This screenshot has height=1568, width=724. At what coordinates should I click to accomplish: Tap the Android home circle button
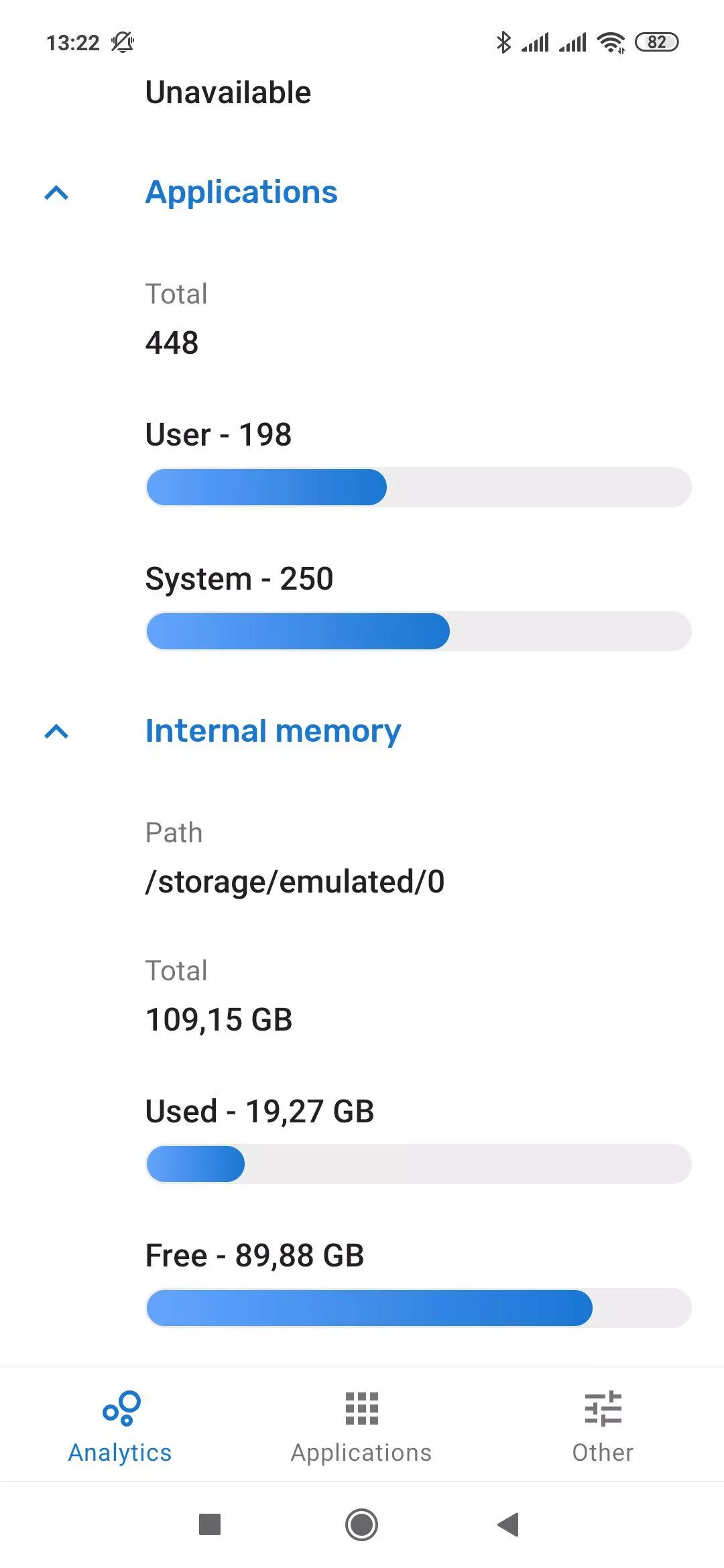point(361,1524)
